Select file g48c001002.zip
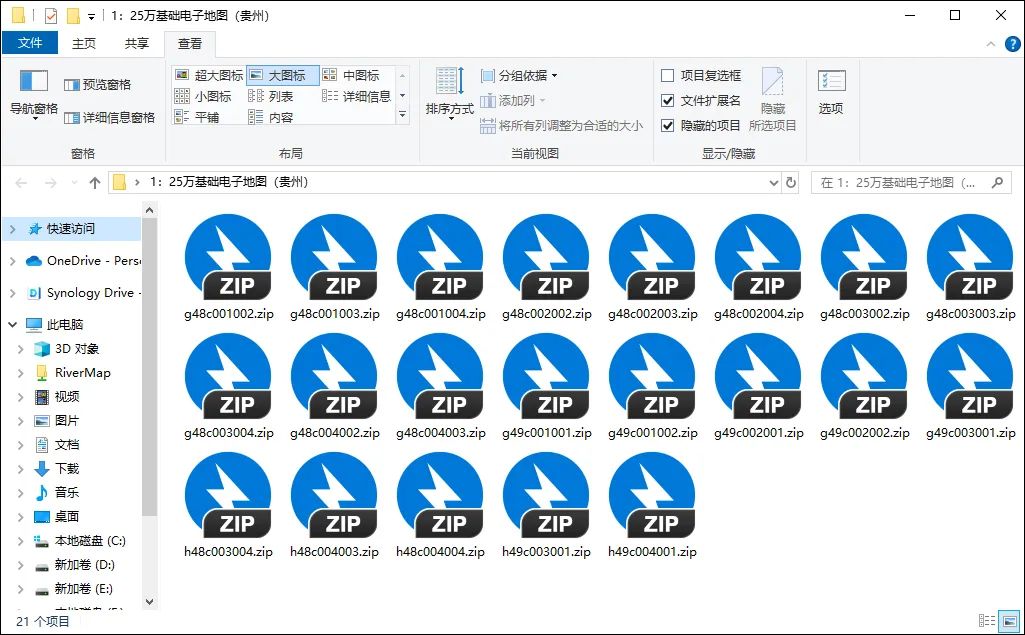The width and height of the screenshot is (1025, 635). tap(229, 268)
